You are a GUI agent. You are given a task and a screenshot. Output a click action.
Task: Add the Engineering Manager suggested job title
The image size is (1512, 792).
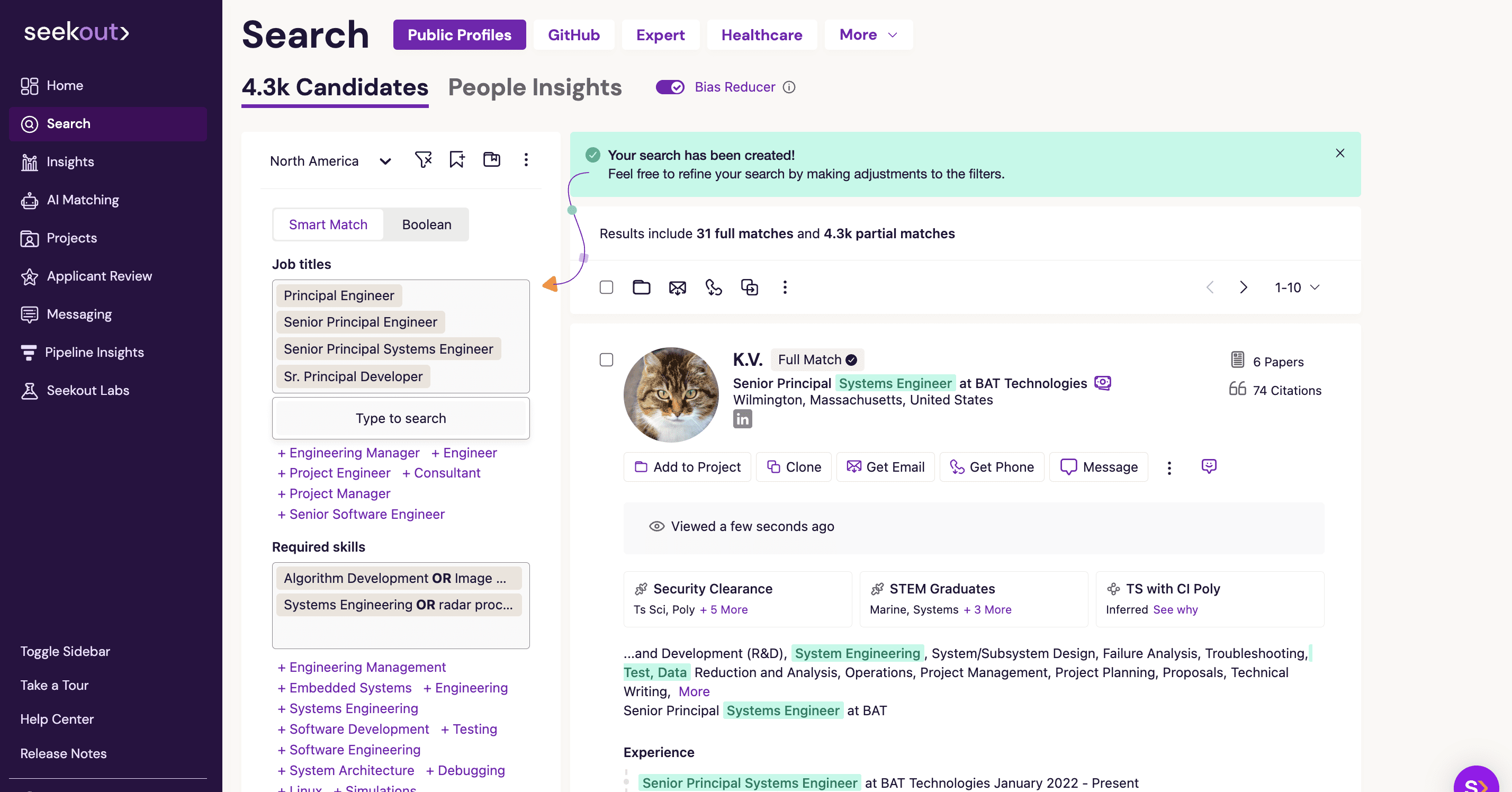348,453
